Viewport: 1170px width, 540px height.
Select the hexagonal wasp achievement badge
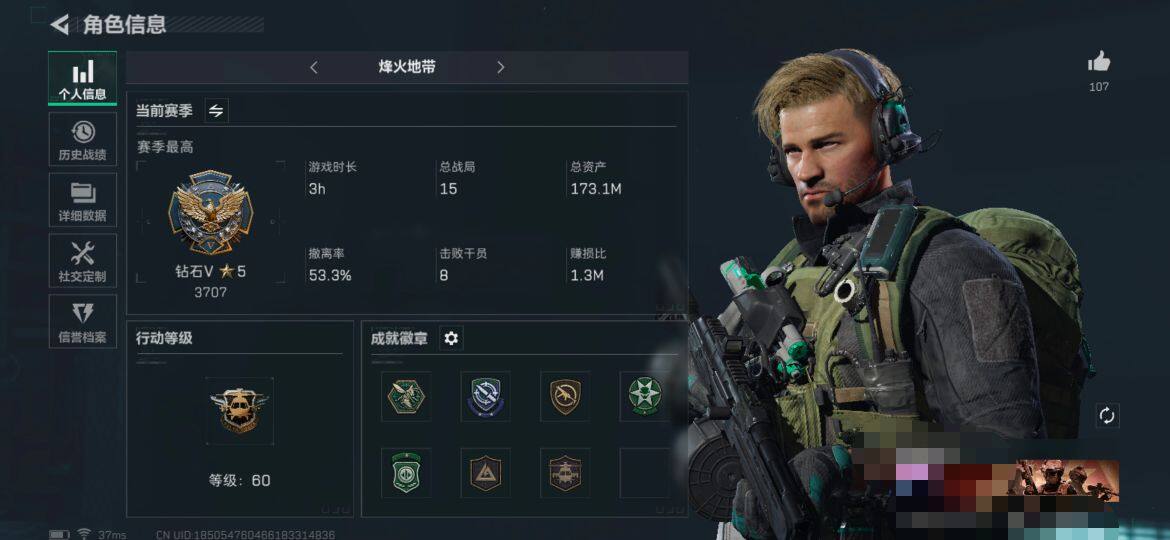pyautogui.click(x=406, y=396)
